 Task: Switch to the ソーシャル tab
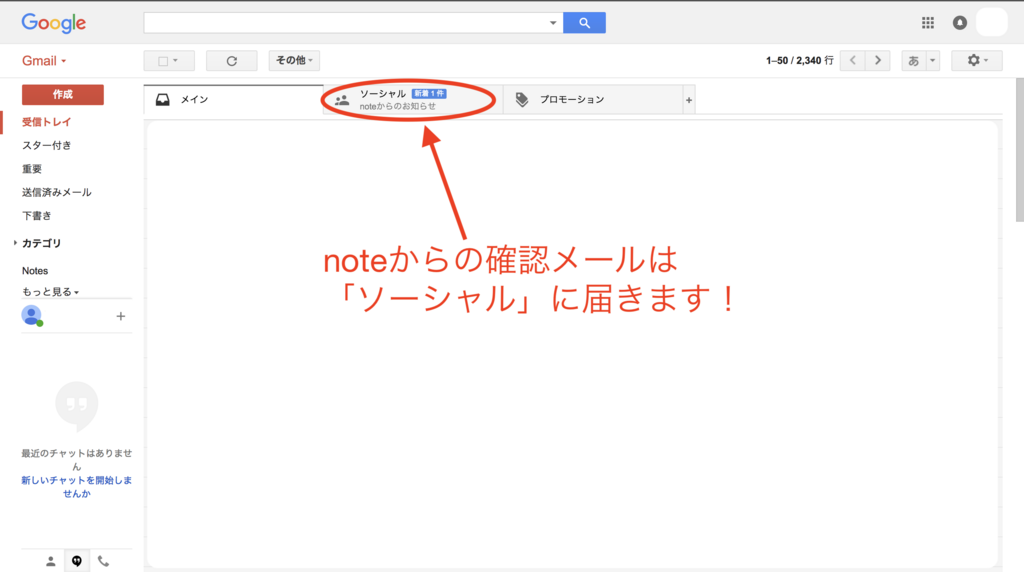click(413, 100)
